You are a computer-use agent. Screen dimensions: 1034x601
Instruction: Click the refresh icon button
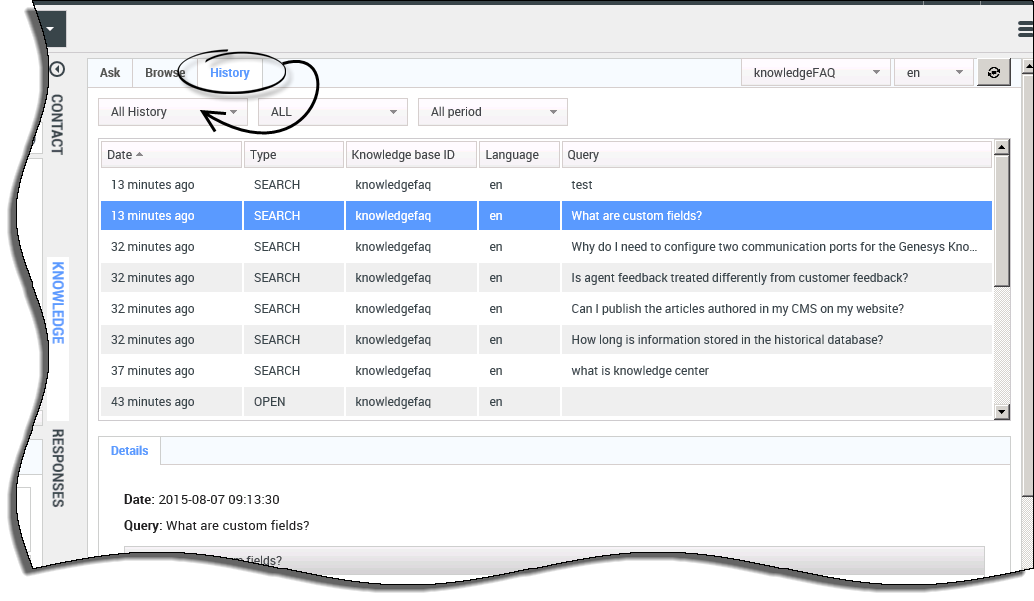pyautogui.click(x=993, y=73)
